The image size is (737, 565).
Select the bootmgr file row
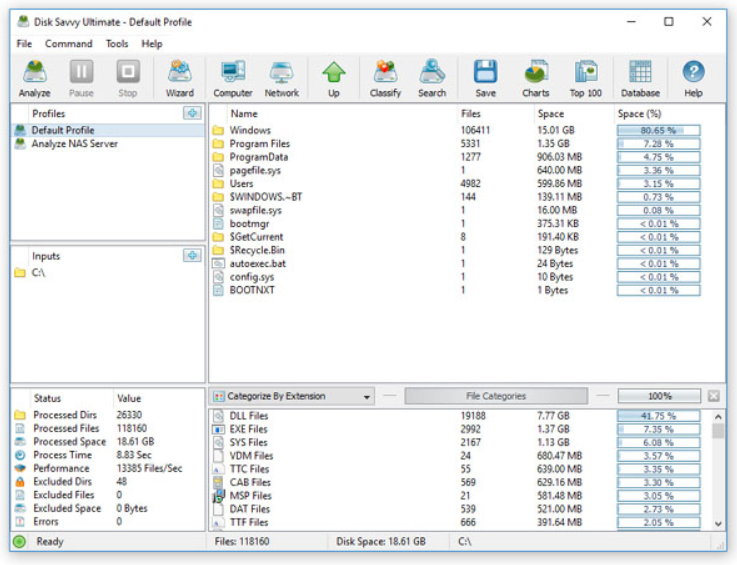[456, 224]
